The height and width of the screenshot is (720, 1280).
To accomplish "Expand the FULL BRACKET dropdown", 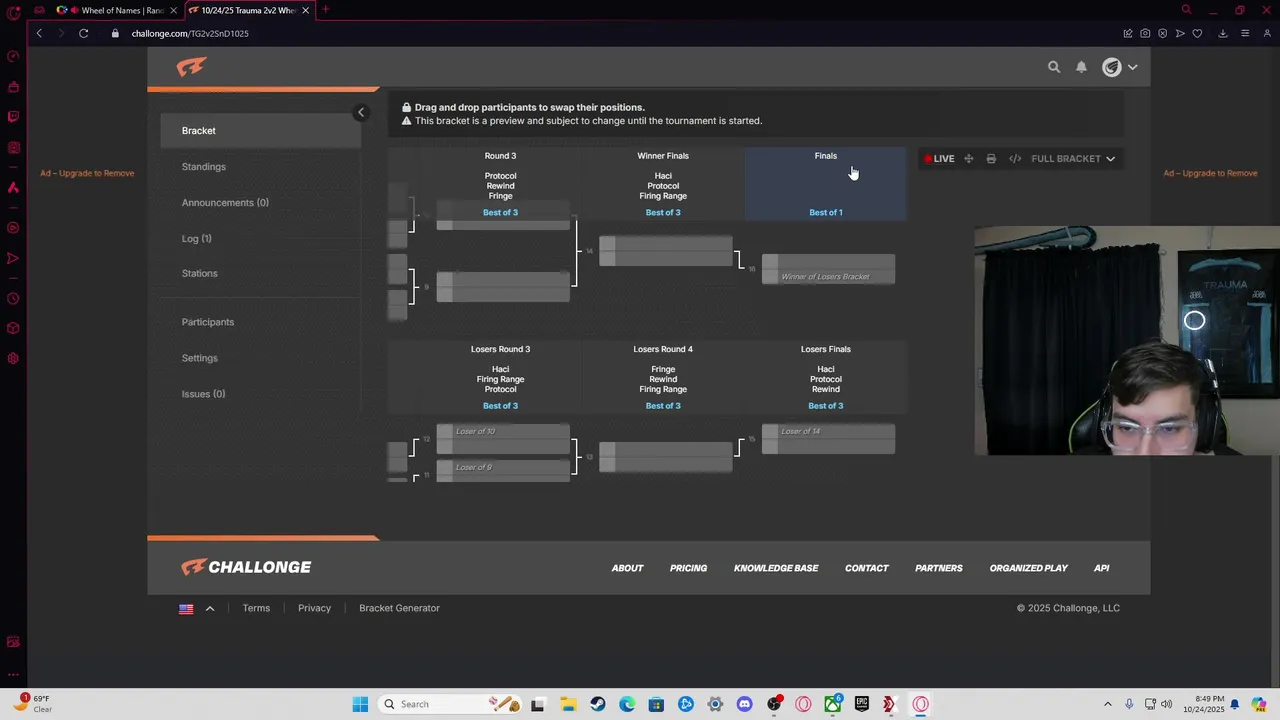I will (1073, 159).
